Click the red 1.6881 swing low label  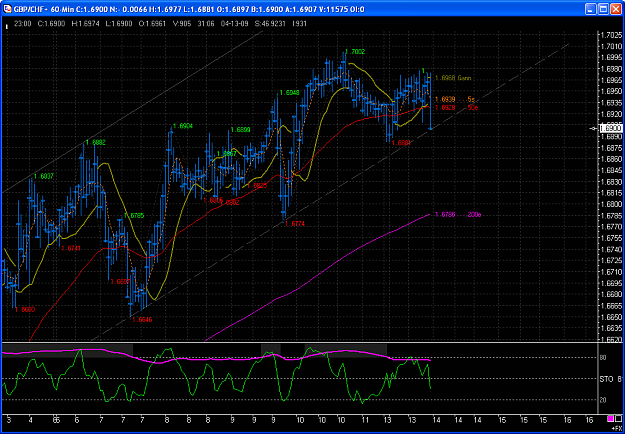tap(401, 142)
